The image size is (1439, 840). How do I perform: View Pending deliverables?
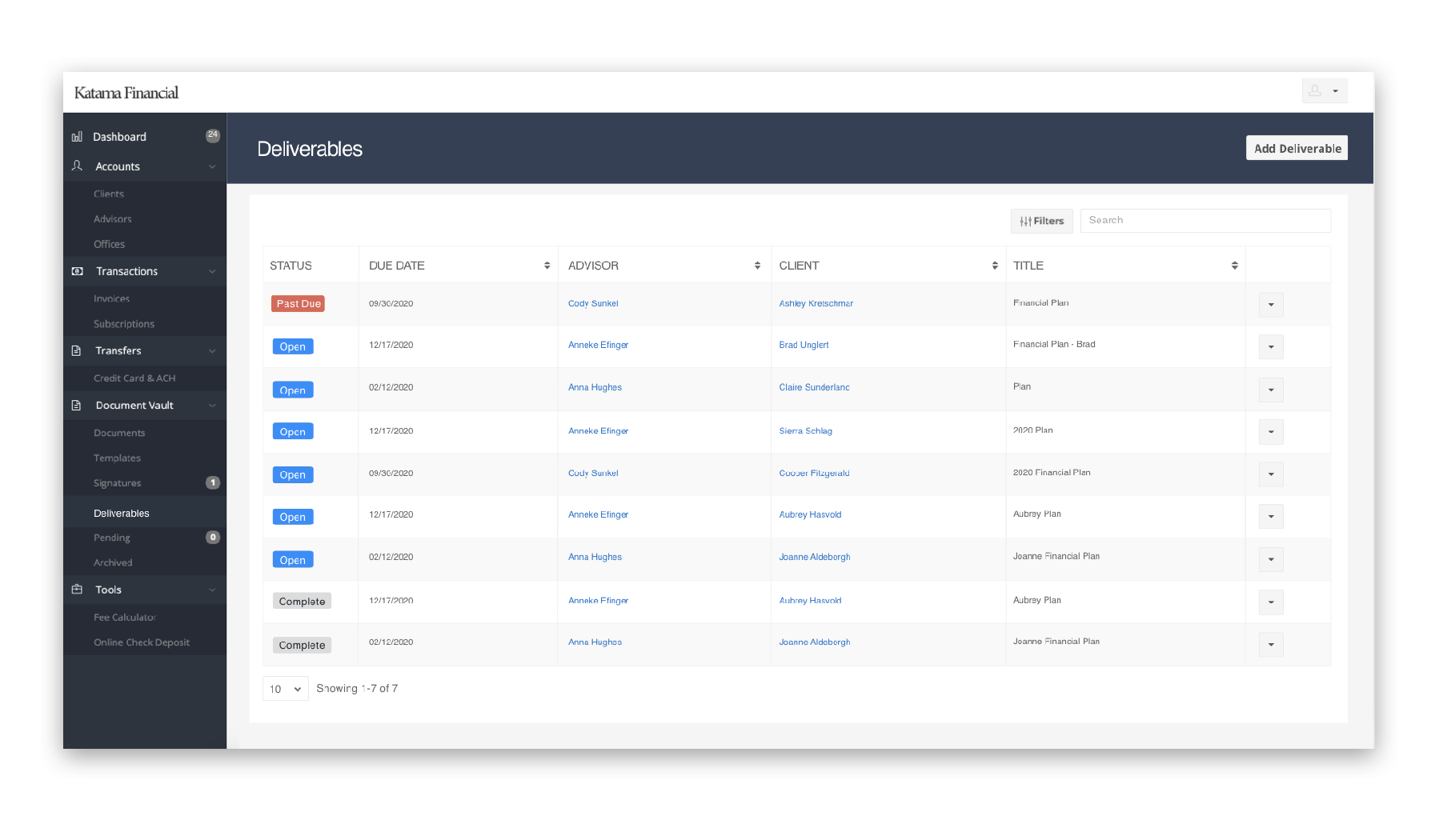click(x=112, y=538)
